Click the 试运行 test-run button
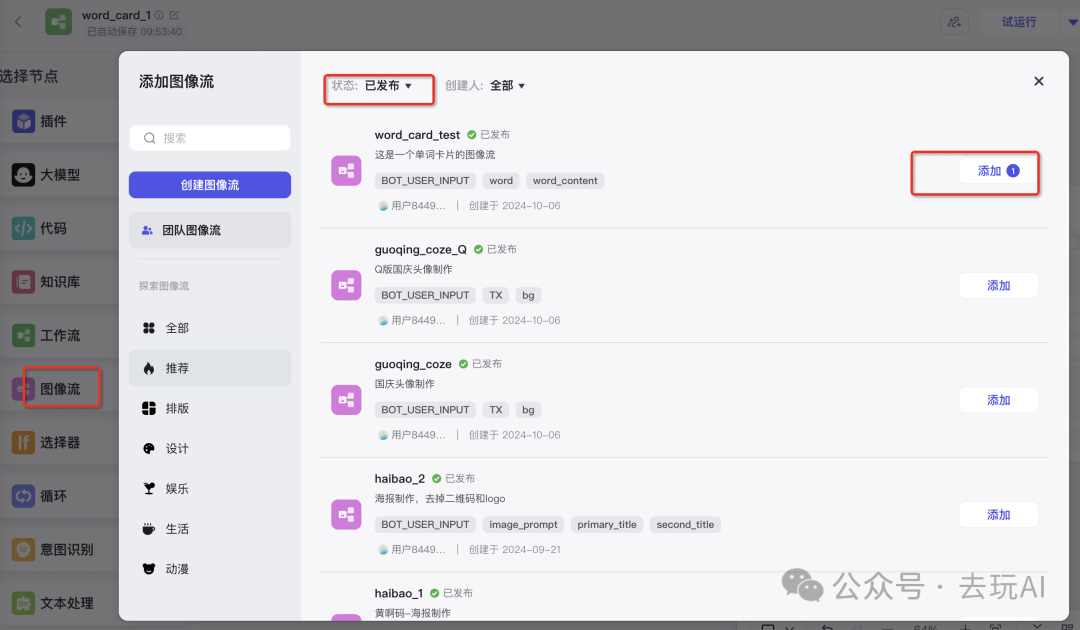This screenshot has width=1080, height=630. (1019, 22)
